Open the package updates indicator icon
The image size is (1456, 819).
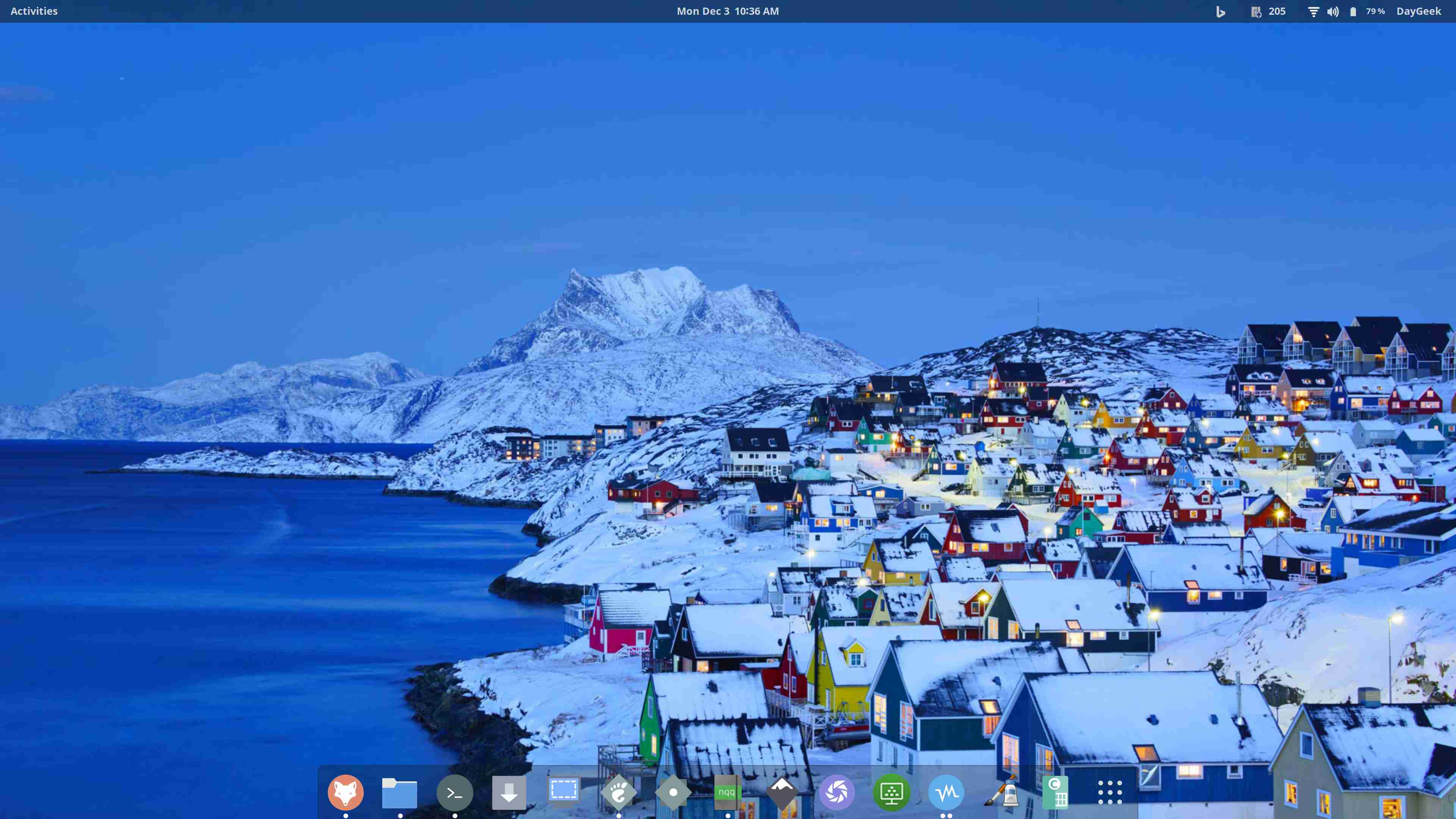[x=1256, y=11]
